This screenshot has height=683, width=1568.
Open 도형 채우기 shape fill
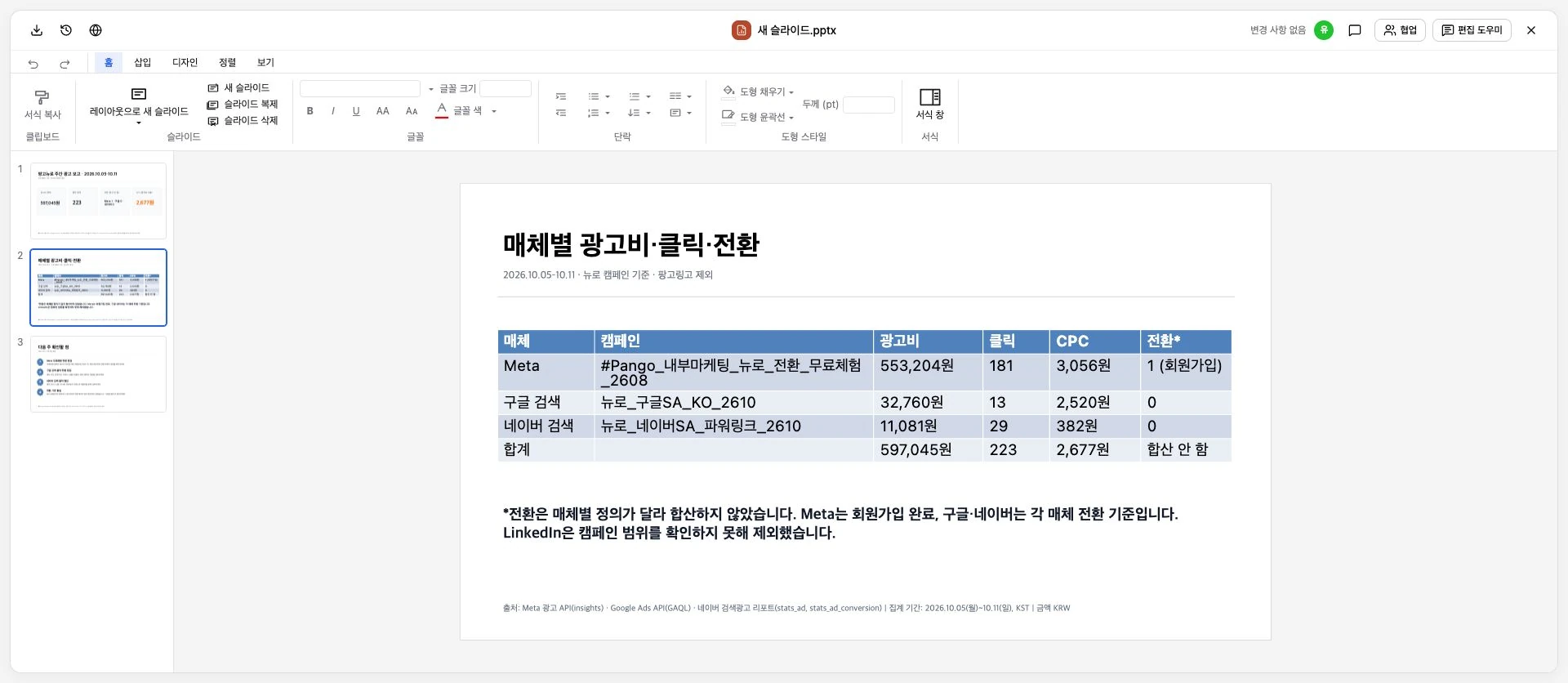(758, 92)
